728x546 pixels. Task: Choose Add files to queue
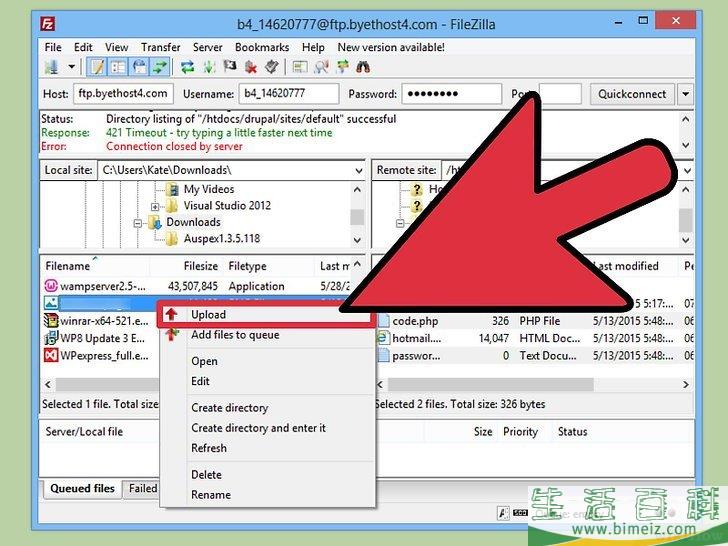point(267,335)
